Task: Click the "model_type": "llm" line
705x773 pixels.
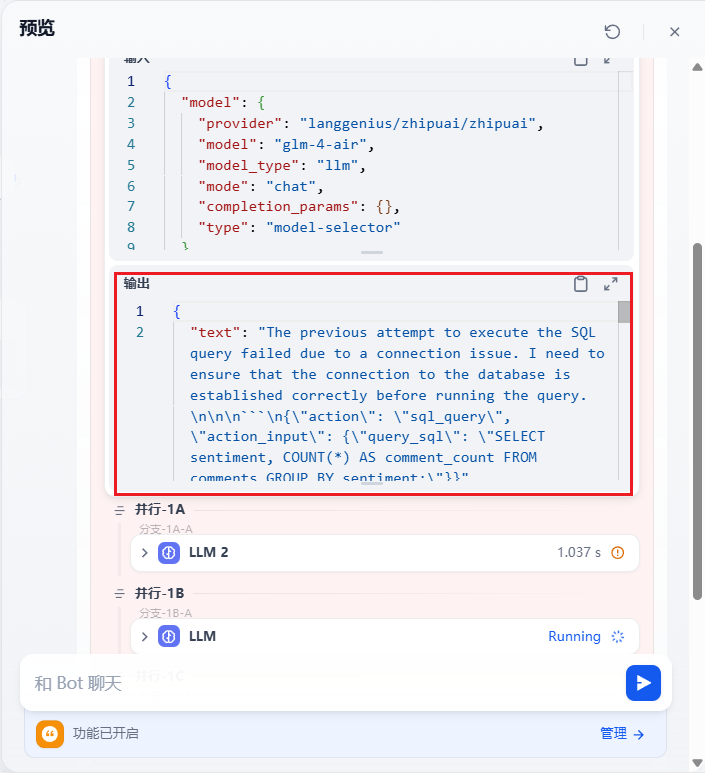Action: 282,165
